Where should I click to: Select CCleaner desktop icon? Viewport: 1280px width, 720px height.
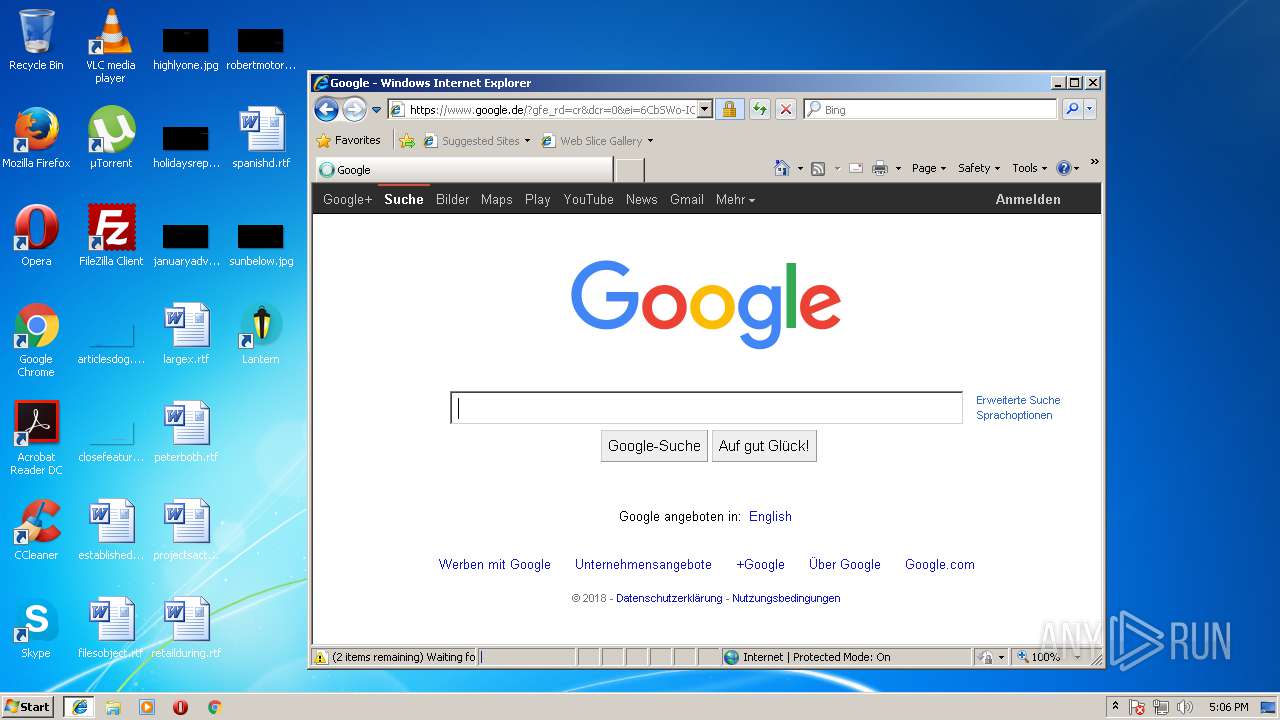tap(36, 530)
